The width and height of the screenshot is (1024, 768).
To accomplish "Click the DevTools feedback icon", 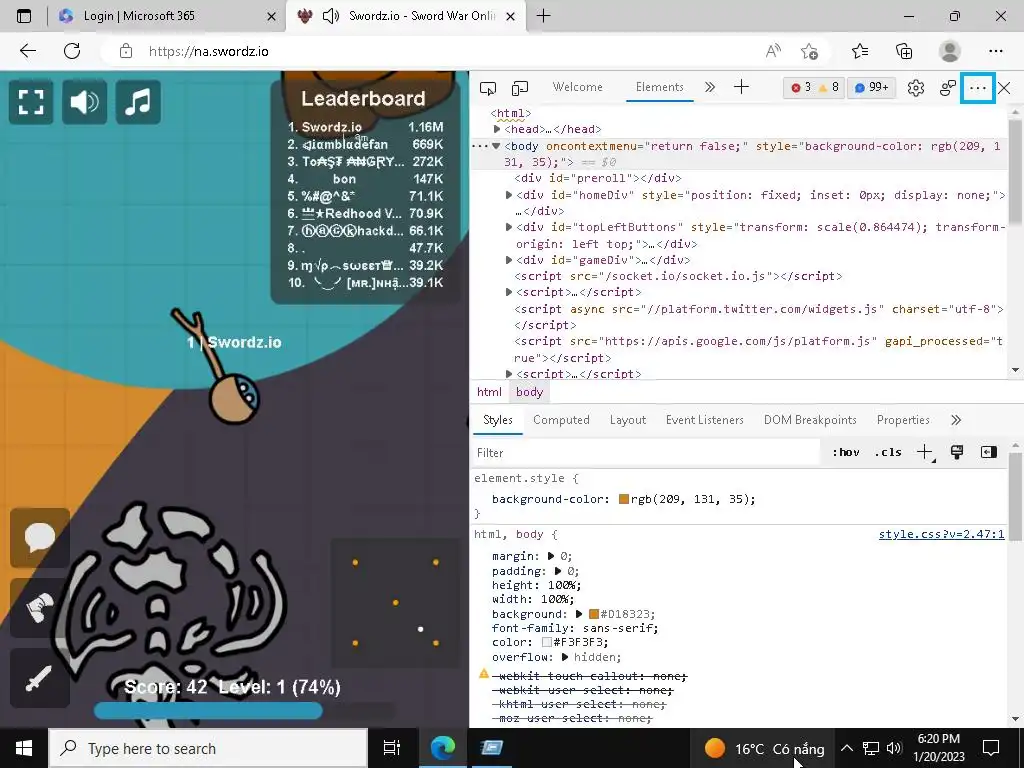I will coord(948,88).
